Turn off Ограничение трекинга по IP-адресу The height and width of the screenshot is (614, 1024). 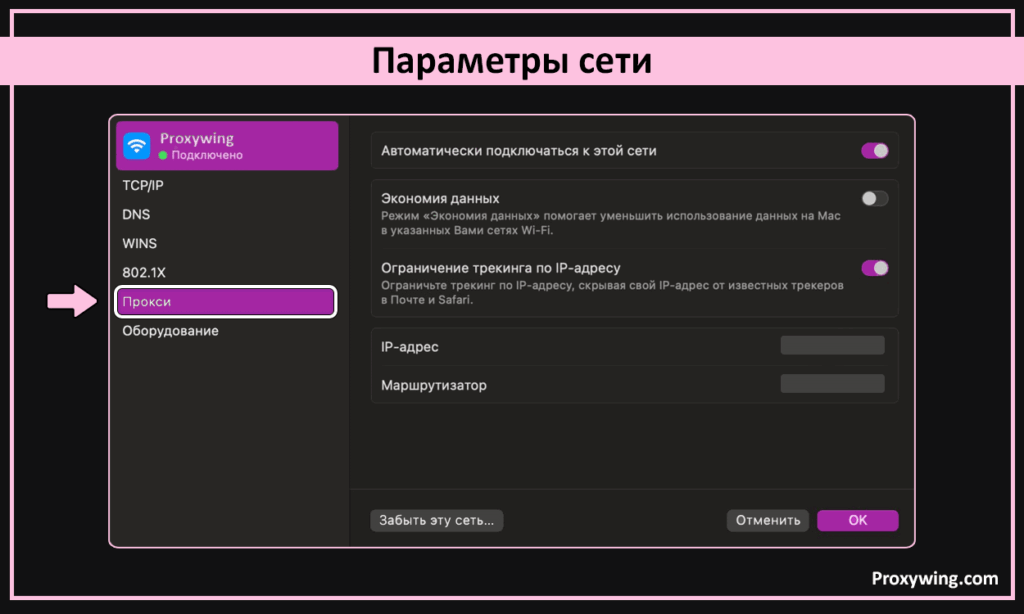[x=874, y=268]
